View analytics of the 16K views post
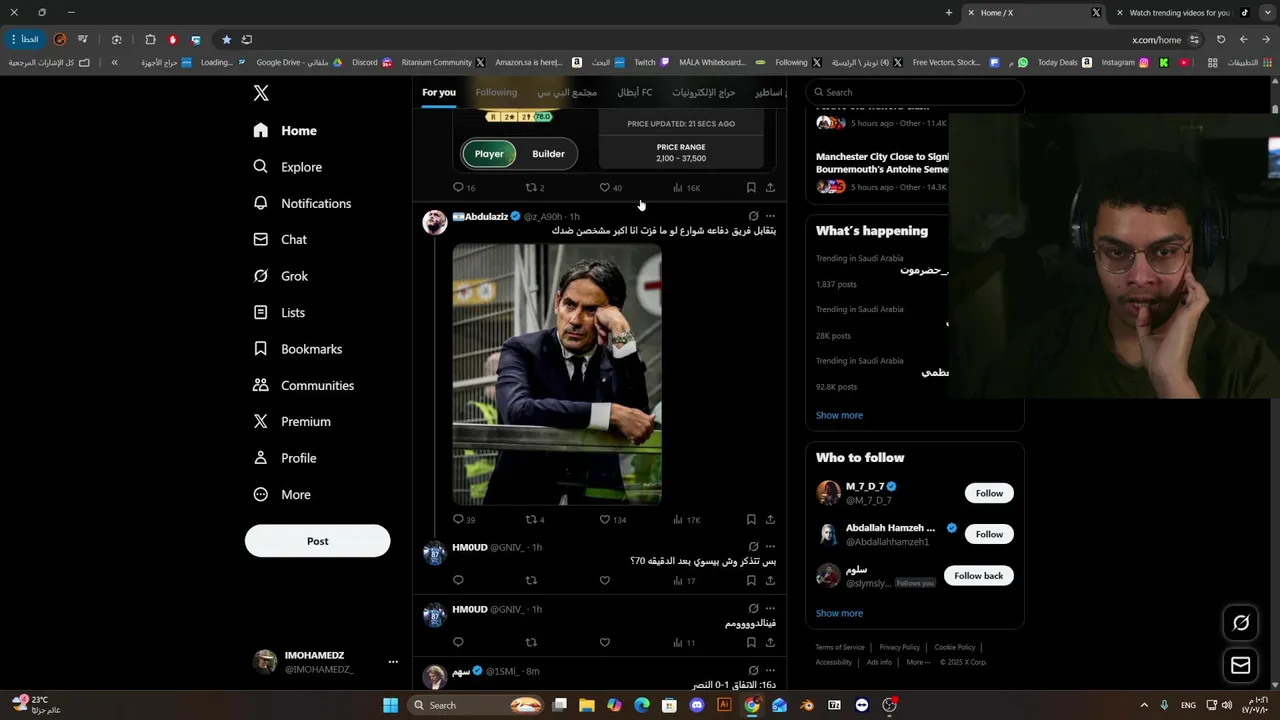 (x=686, y=187)
